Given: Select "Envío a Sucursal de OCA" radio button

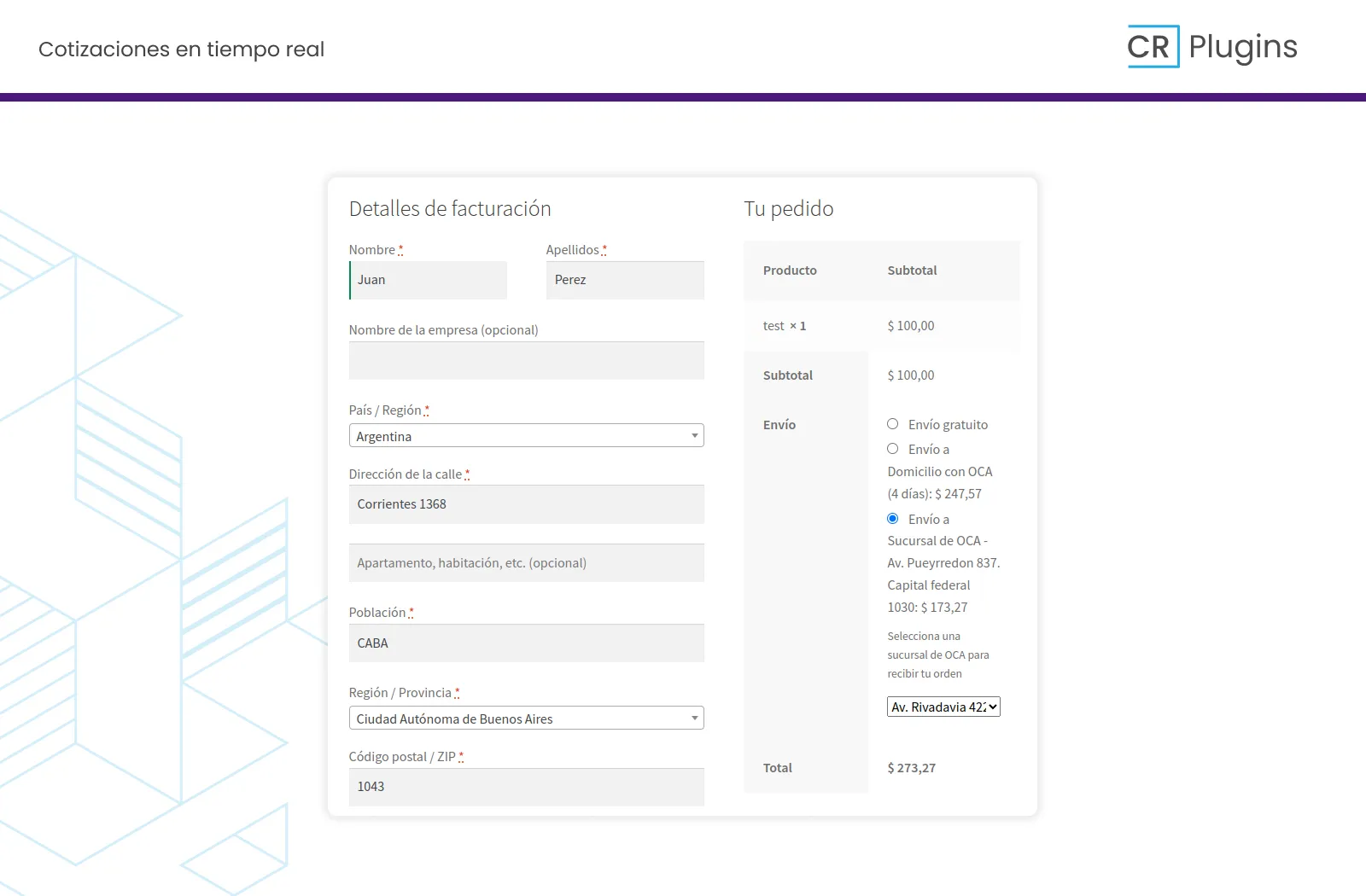Looking at the screenshot, I should [893, 519].
